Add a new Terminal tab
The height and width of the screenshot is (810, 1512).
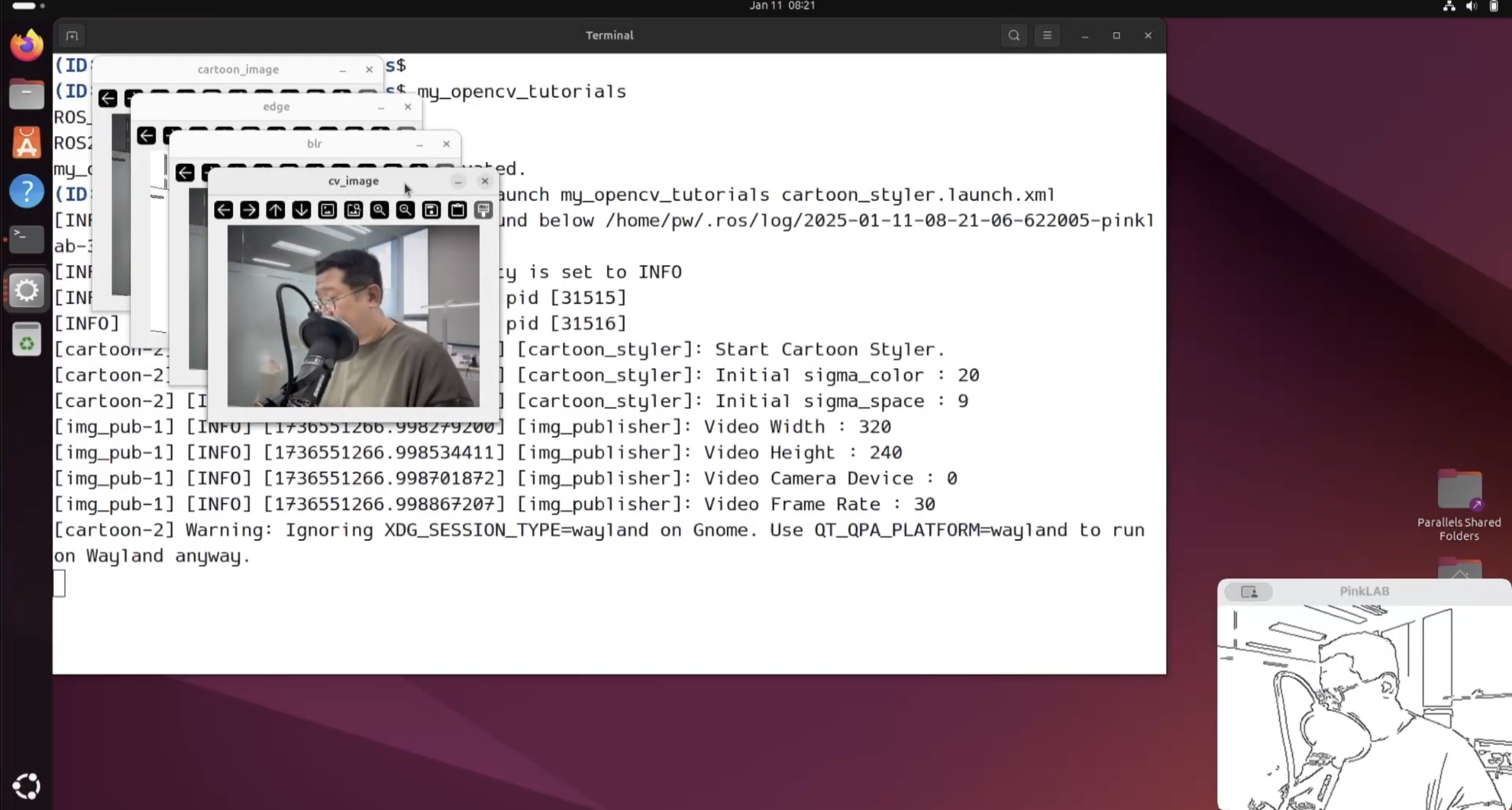pyautogui.click(x=72, y=36)
